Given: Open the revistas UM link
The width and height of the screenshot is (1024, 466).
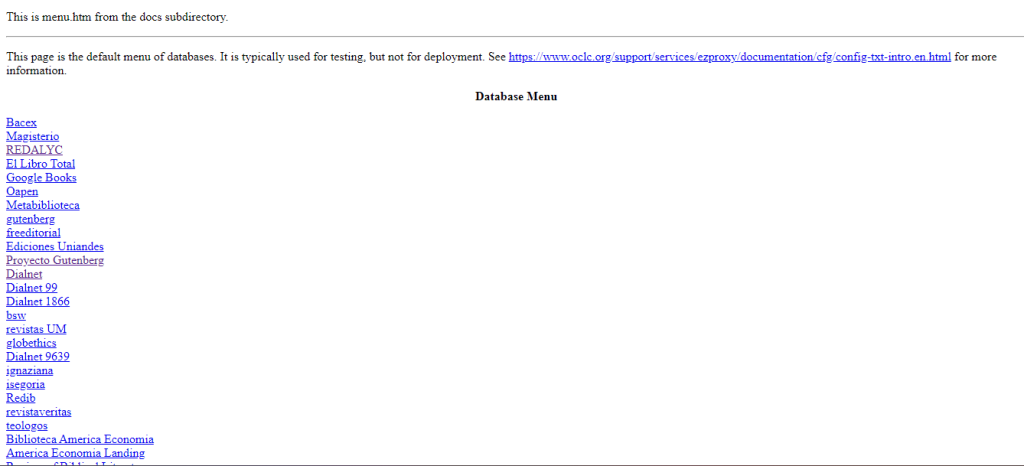Looking at the screenshot, I should (x=36, y=329).
